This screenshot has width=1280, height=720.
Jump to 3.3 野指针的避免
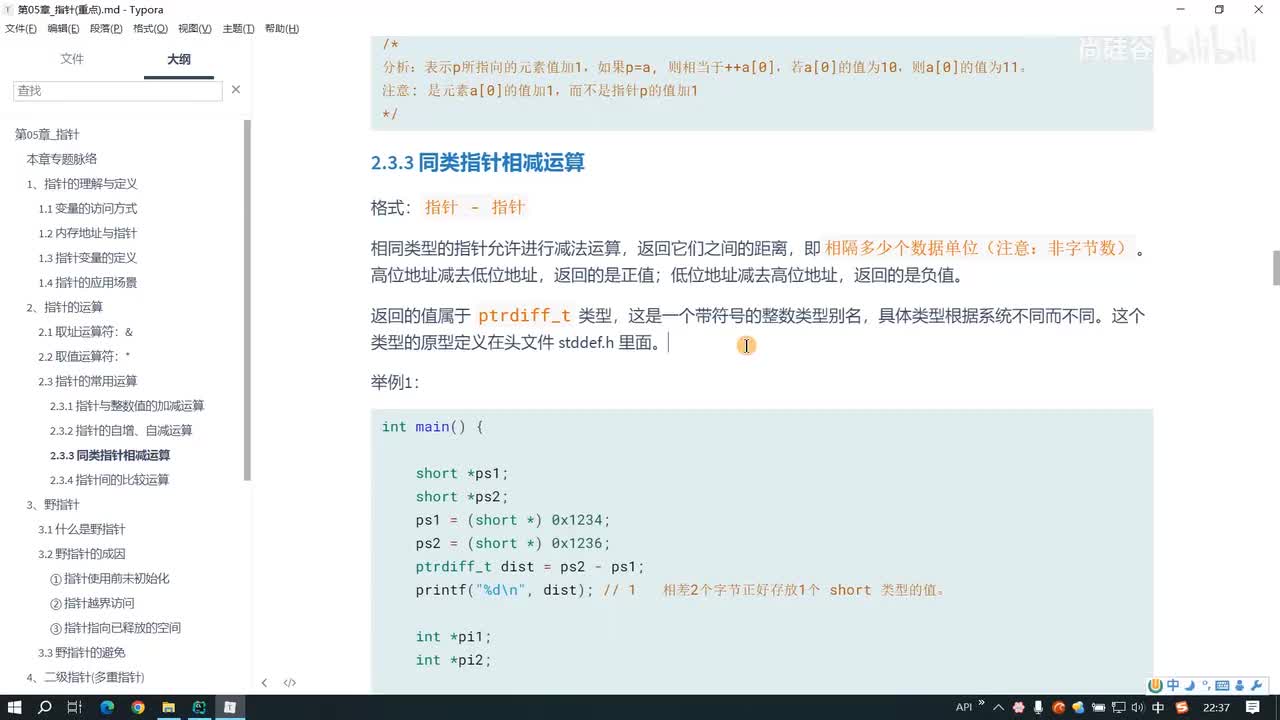coord(82,652)
